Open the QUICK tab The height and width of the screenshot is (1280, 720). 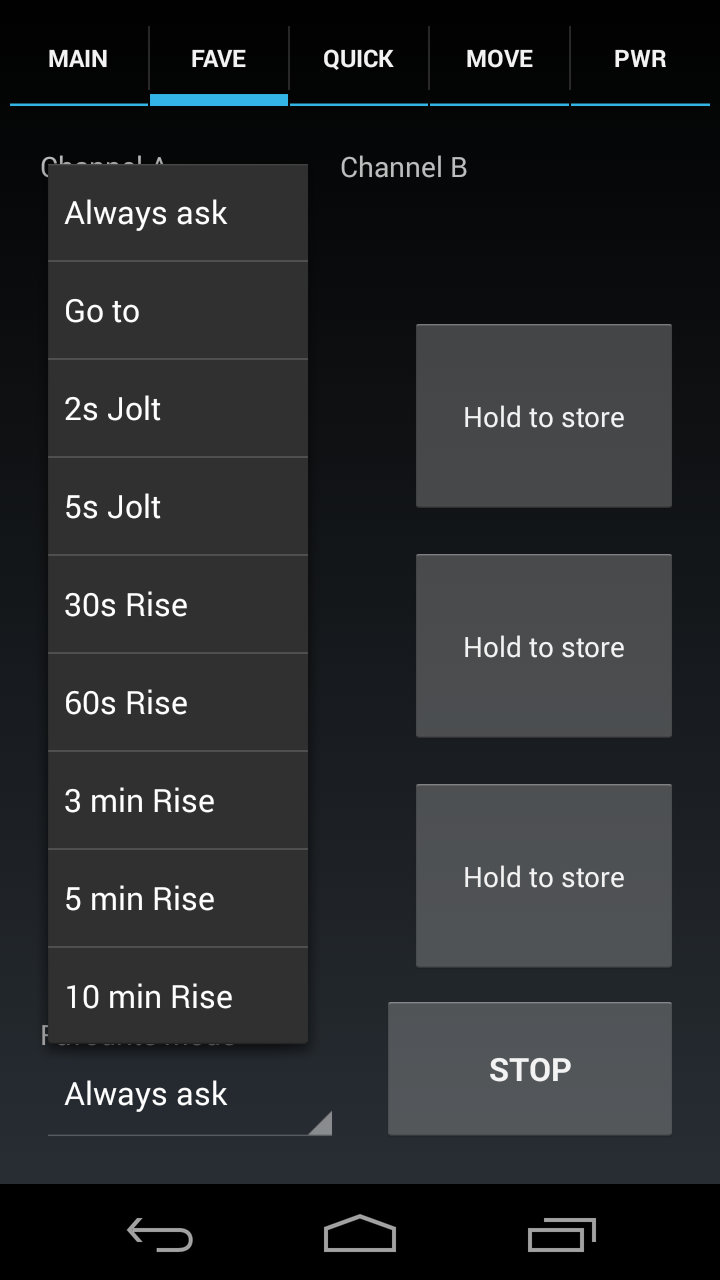pos(358,59)
